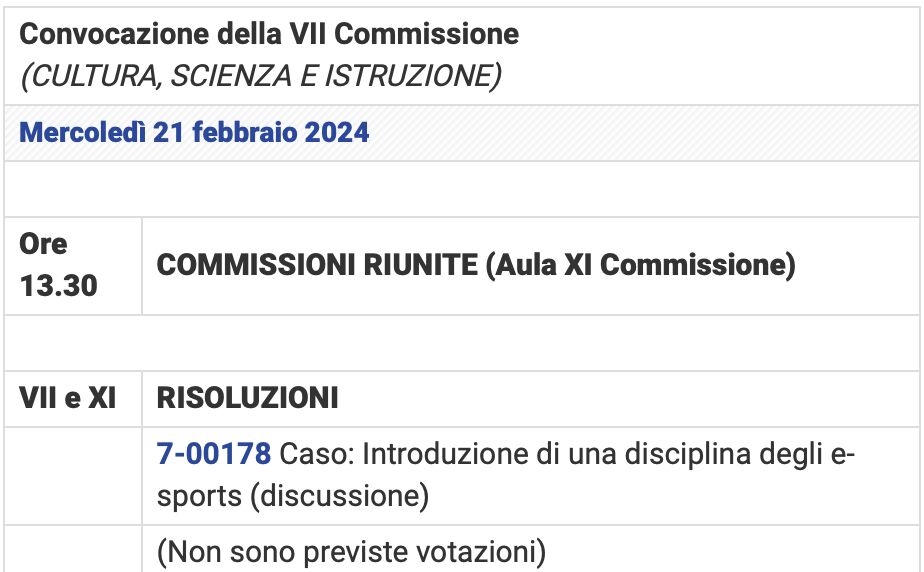Click the RISOLUZIONI section heading
Viewport: 924px width, 572px height.
point(247,398)
